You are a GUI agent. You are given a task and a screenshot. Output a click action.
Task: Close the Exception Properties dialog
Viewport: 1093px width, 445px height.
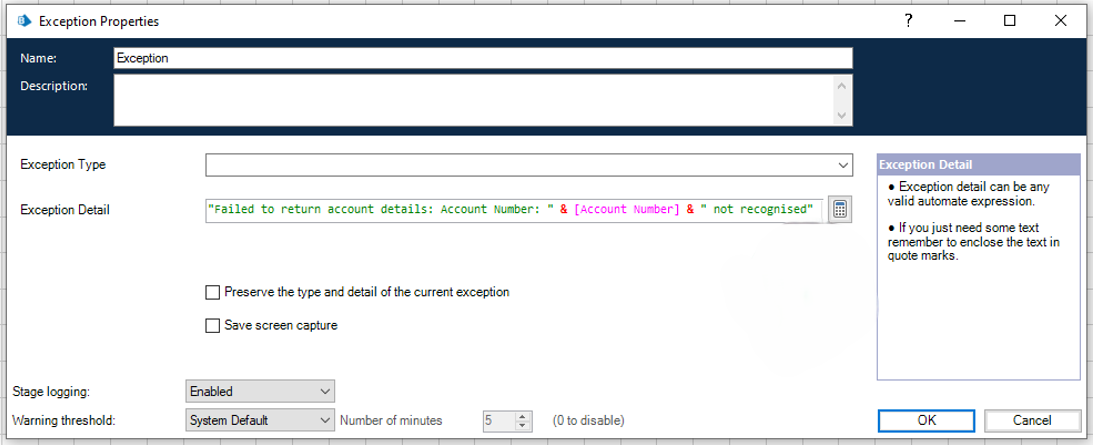pyautogui.click(x=1059, y=21)
